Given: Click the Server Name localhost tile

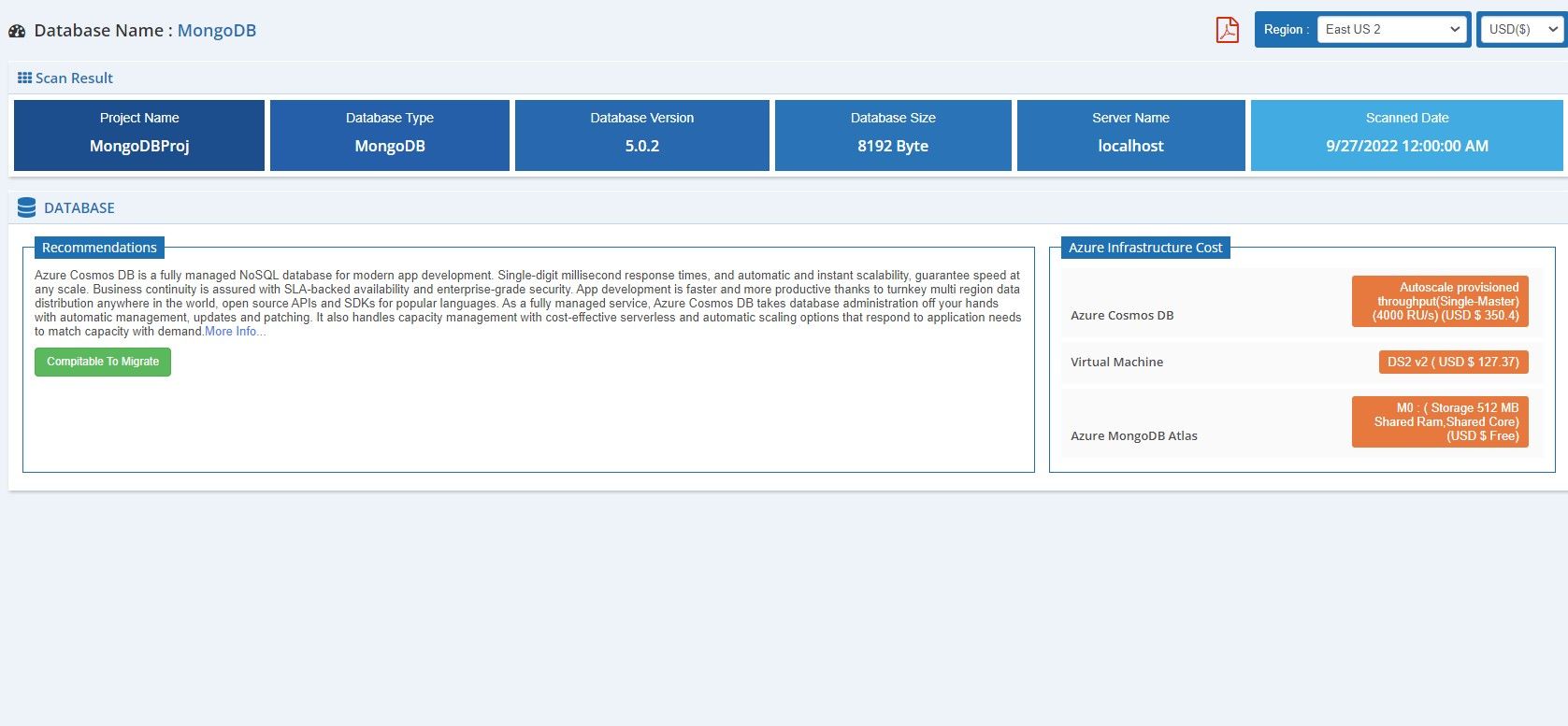Looking at the screenshot, I should coord(1131,135).
